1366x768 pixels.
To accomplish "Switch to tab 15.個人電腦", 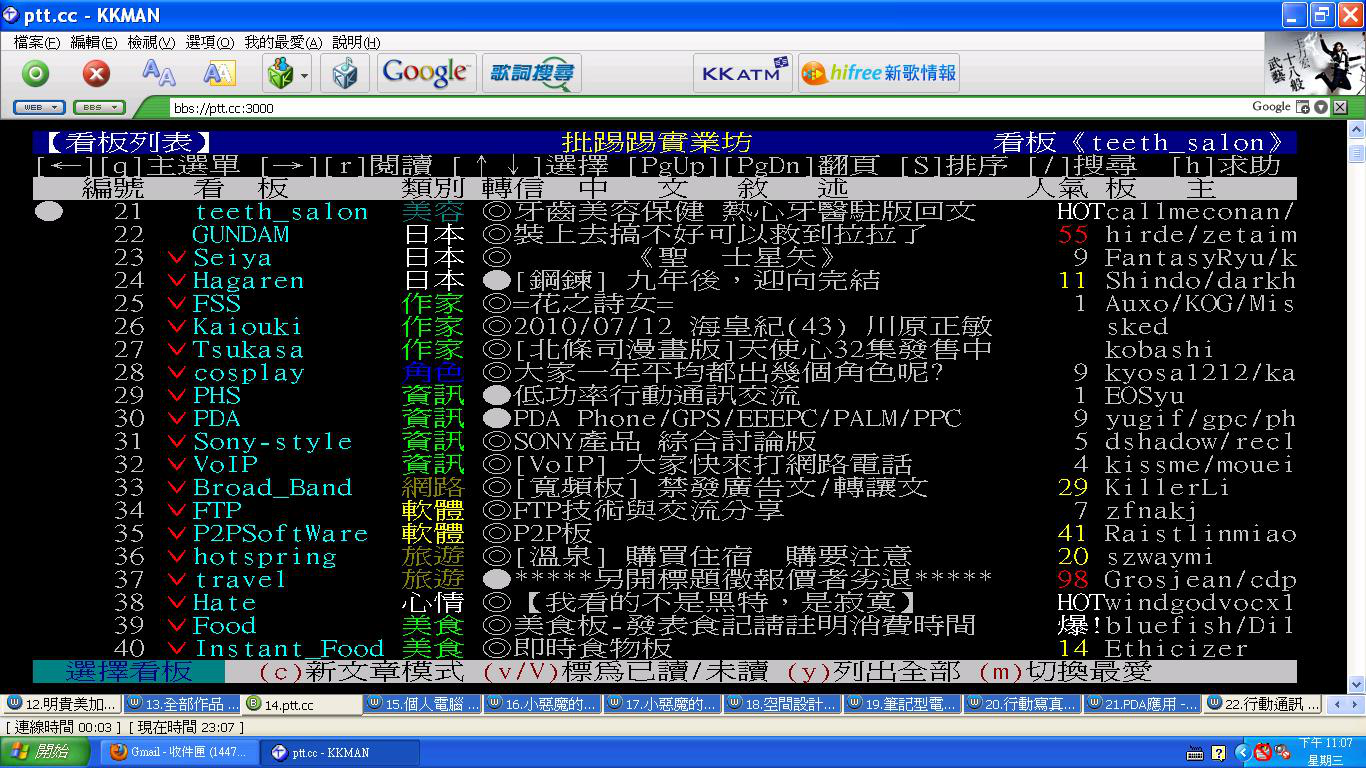I will (x=422, y=704).
